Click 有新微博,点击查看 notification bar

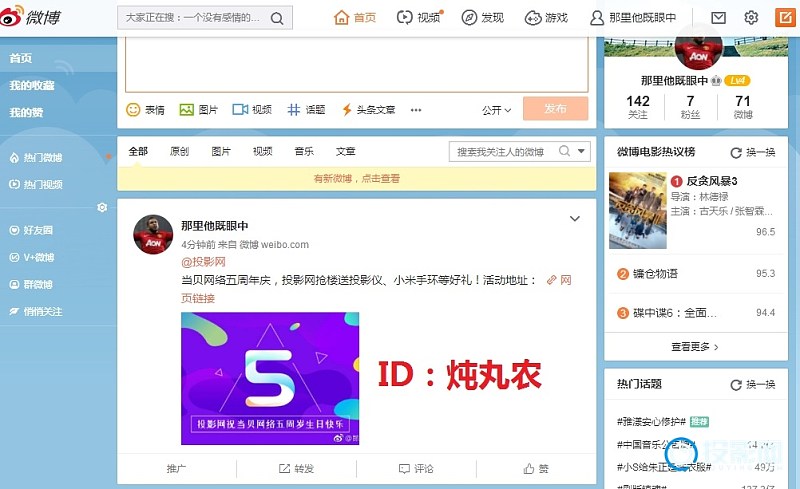[x=357, y=179]
